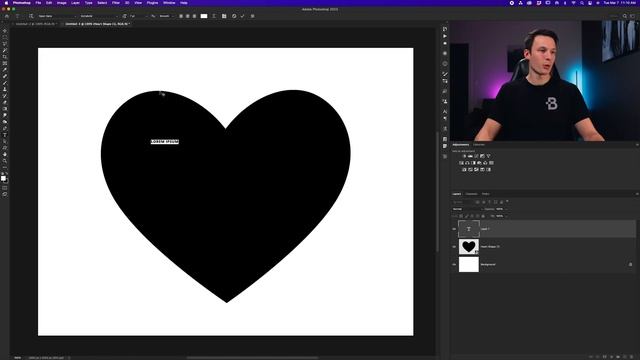640x360 pixels.
Task: Switch to the Channels tab
Action: point(471,194)
